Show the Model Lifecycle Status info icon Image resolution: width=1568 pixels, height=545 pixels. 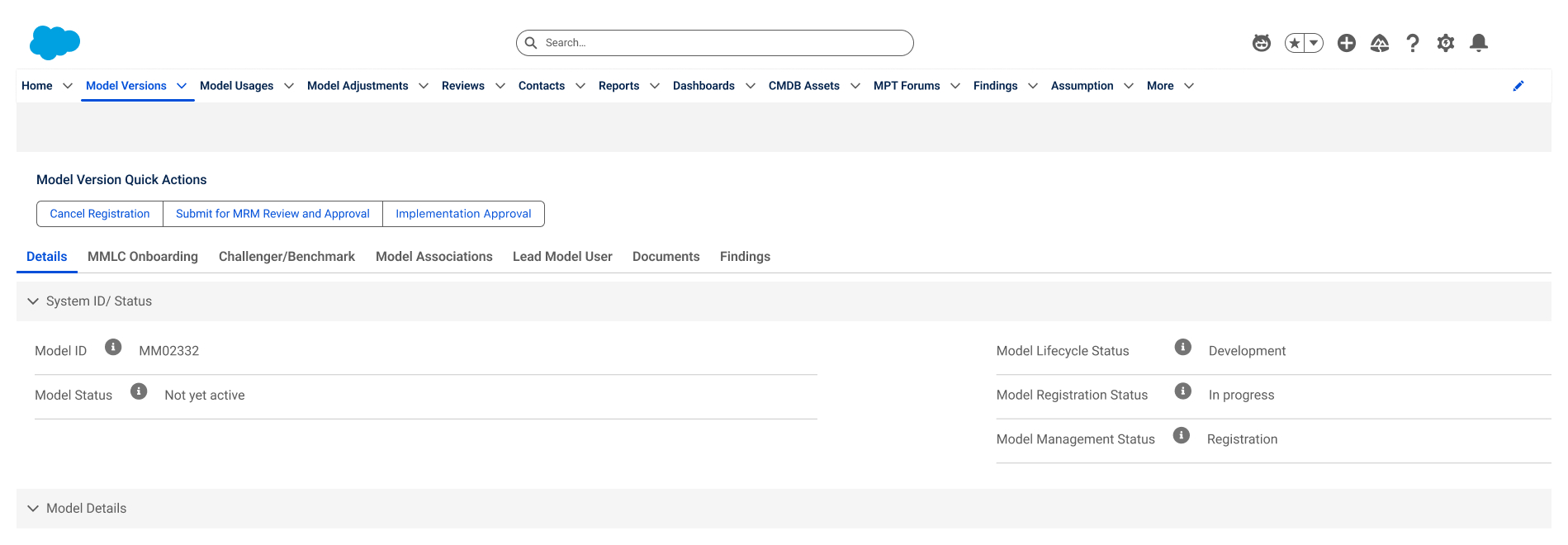click(x=1183, y=347)
